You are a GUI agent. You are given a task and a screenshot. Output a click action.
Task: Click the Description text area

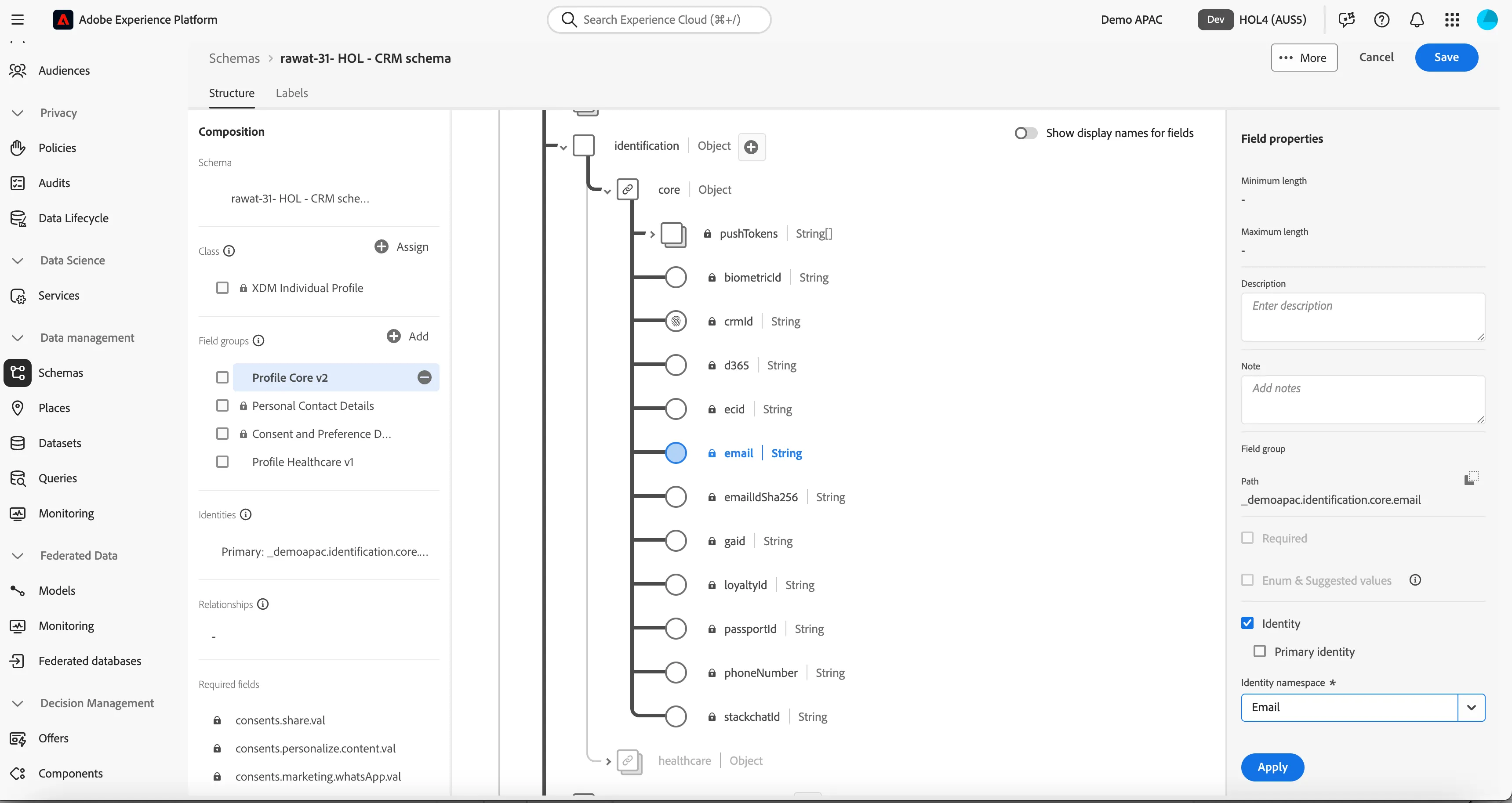[1363, 317]
